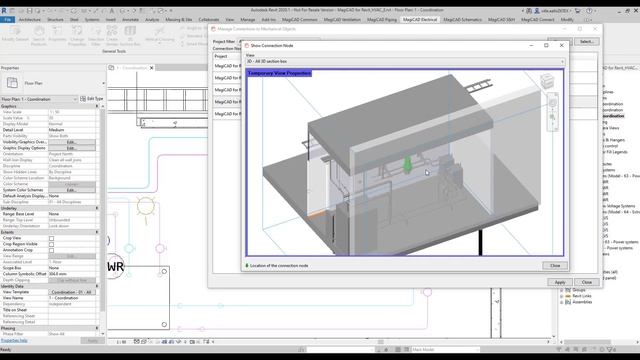This screenshot has height=360, width=640.
Task: Click the view tab icon beside Coordination tab
Action: [x=111, y=68]
